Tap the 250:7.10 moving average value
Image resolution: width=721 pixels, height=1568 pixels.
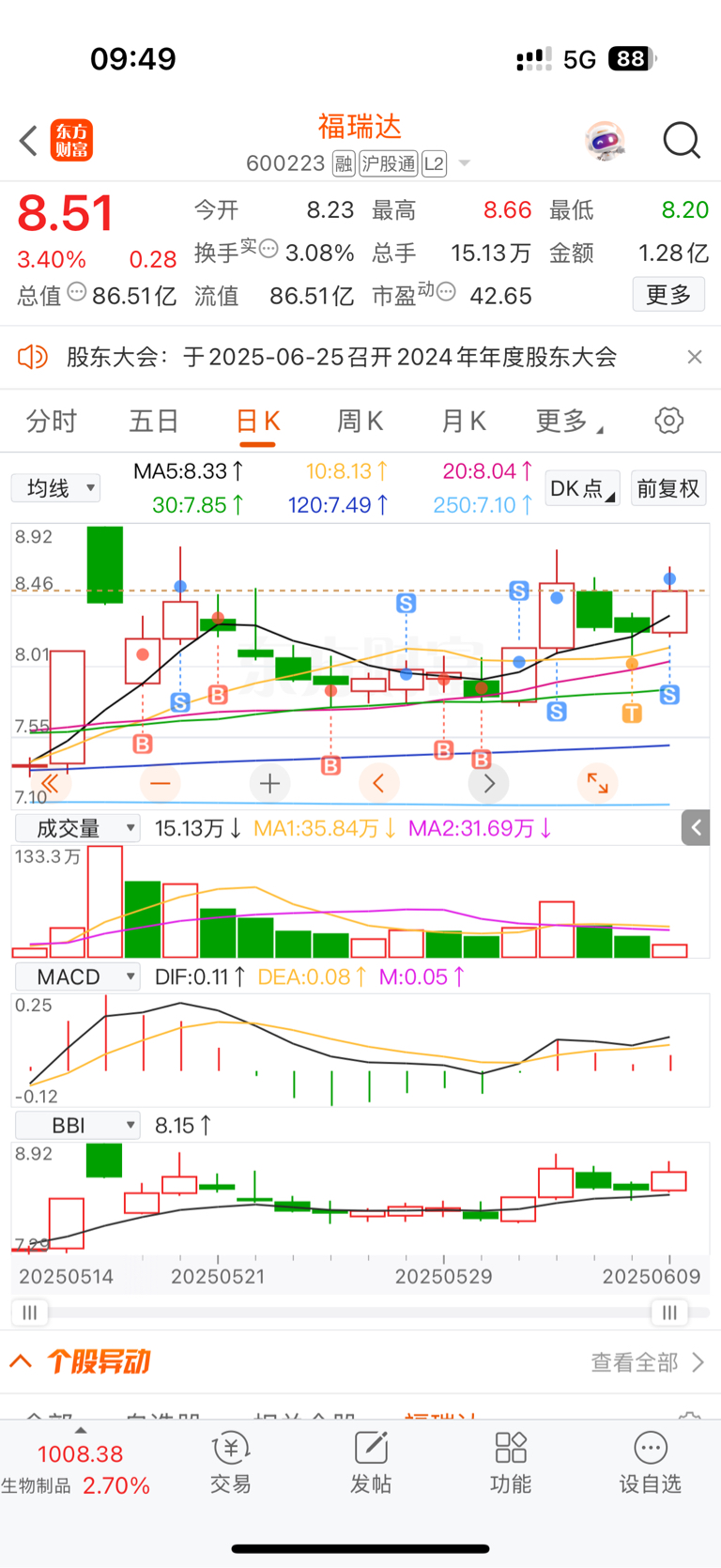coord(483,505)
